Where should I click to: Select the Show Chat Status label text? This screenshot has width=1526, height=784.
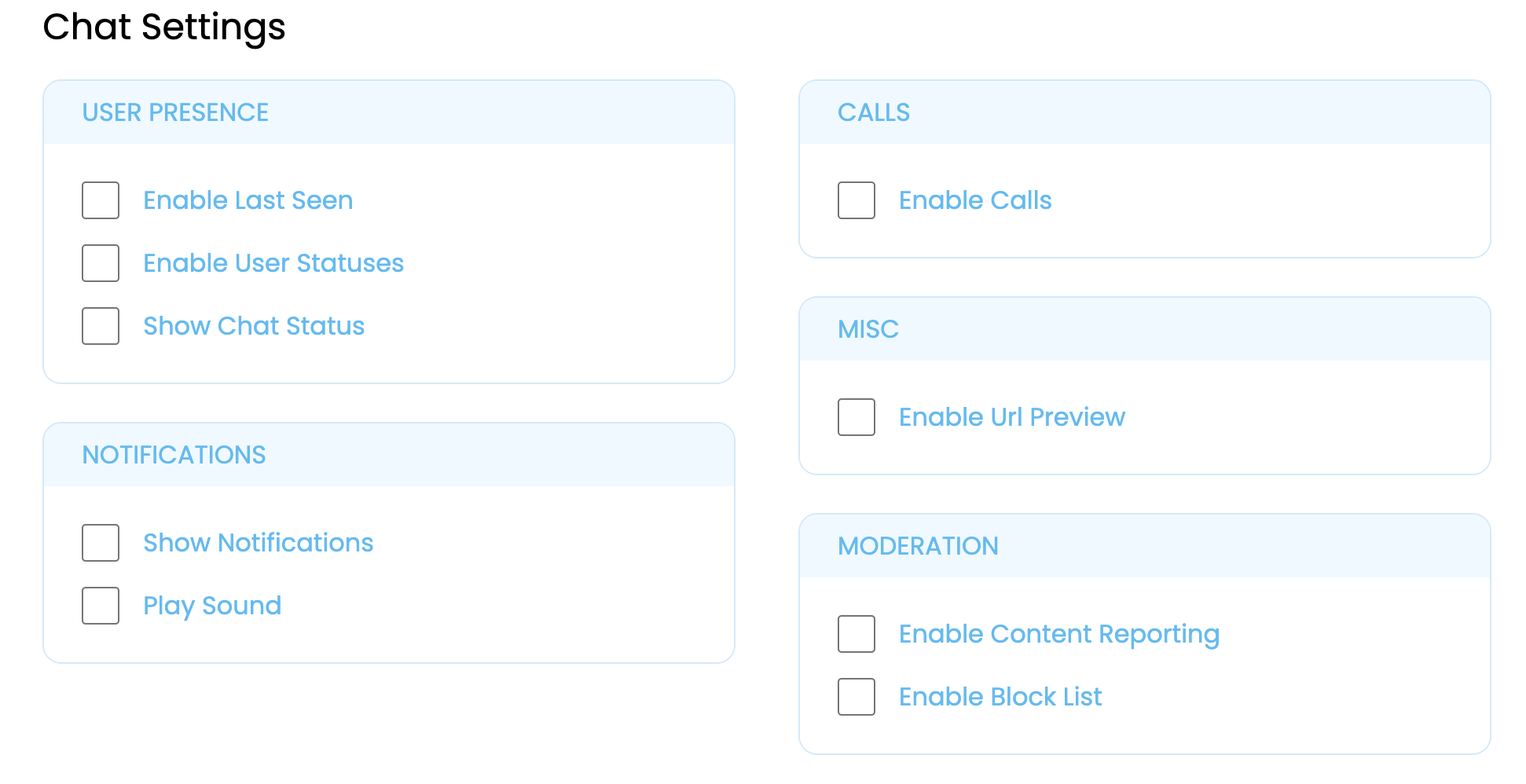point(253,326)
